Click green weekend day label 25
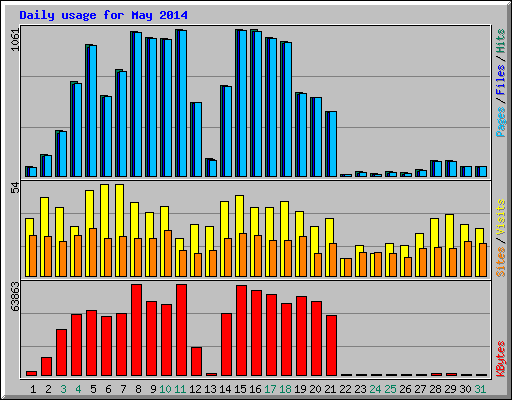512x400 pixels. (x=390, y=389)
